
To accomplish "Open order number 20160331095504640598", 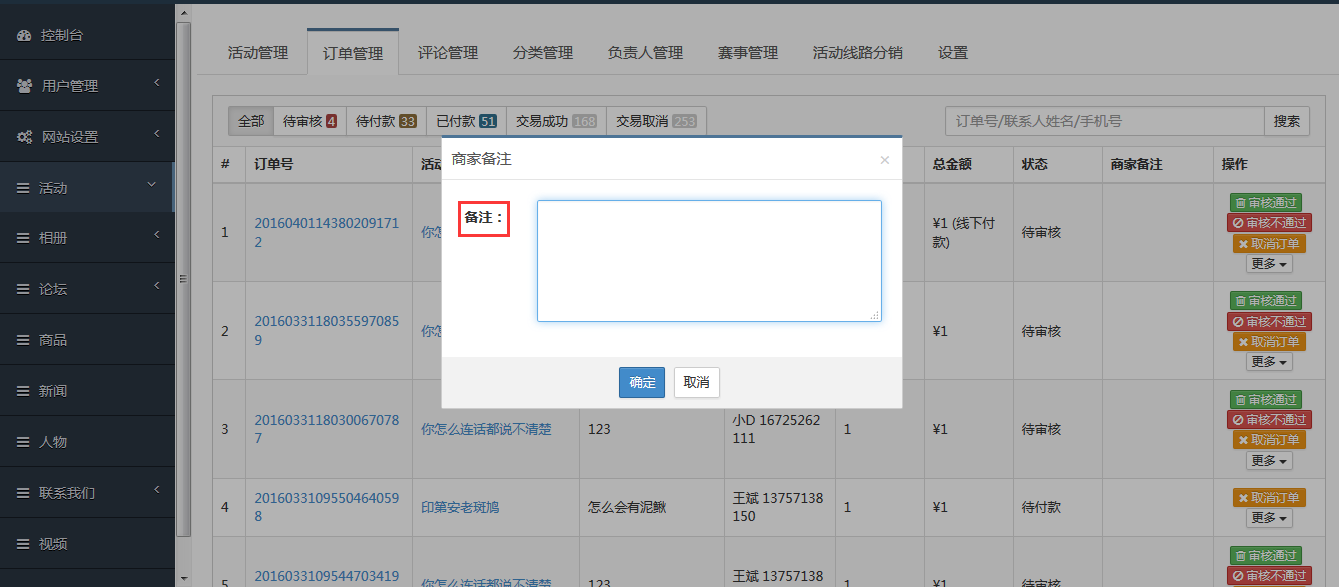I will 327,507.
